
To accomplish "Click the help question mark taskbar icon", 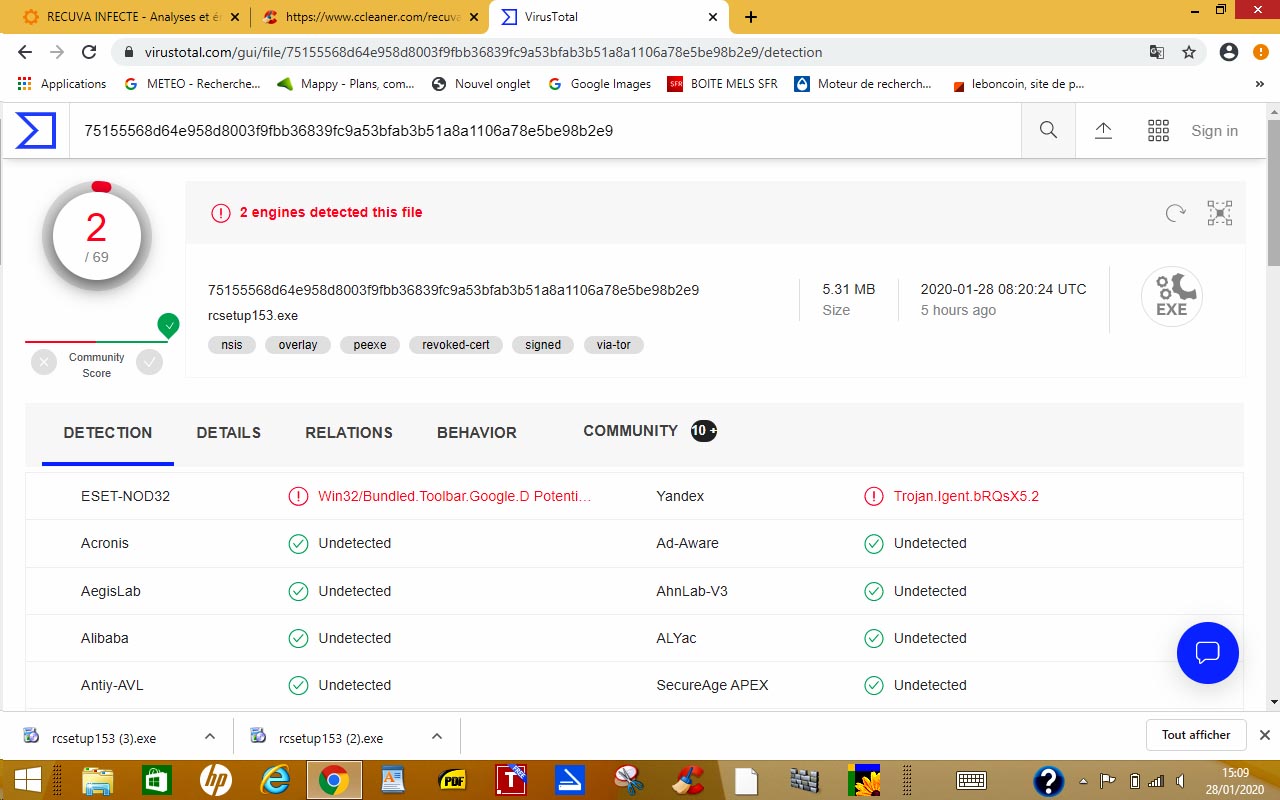I will click(x=1047, y=780).
